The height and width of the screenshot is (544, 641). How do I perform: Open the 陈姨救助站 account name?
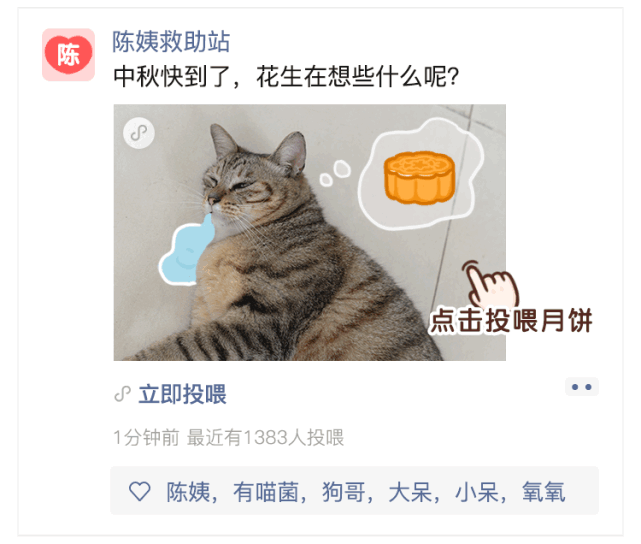[171, 42]
